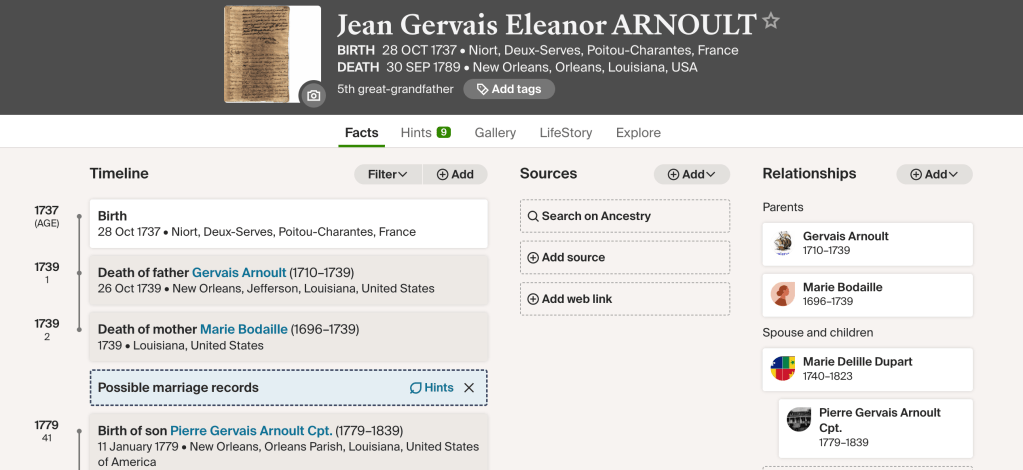Open the Relationships Add dropdown
1023x470 pixels.
coord(934,174)
